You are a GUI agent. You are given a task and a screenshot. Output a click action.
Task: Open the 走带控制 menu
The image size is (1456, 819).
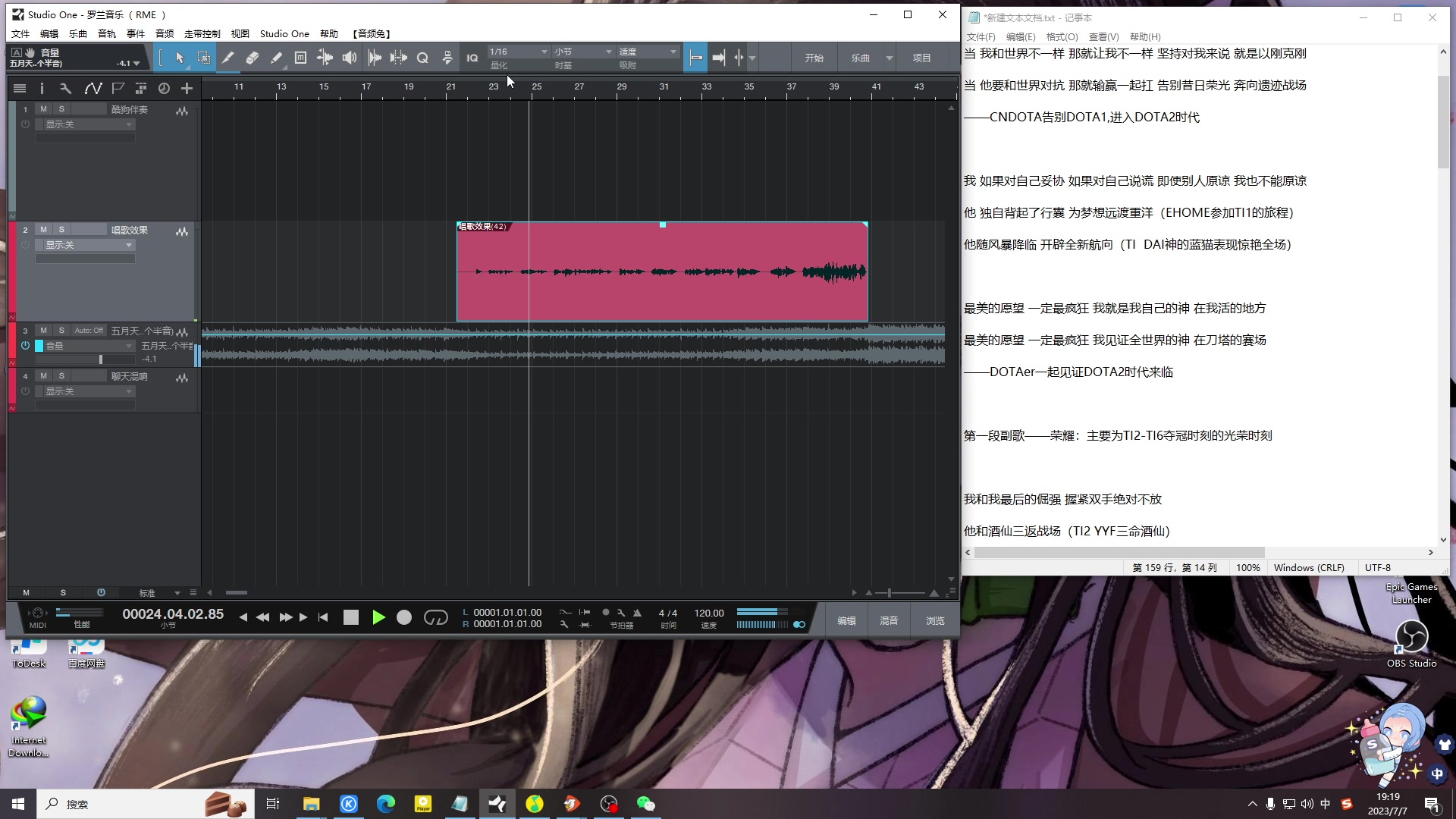tap(202, 34)
